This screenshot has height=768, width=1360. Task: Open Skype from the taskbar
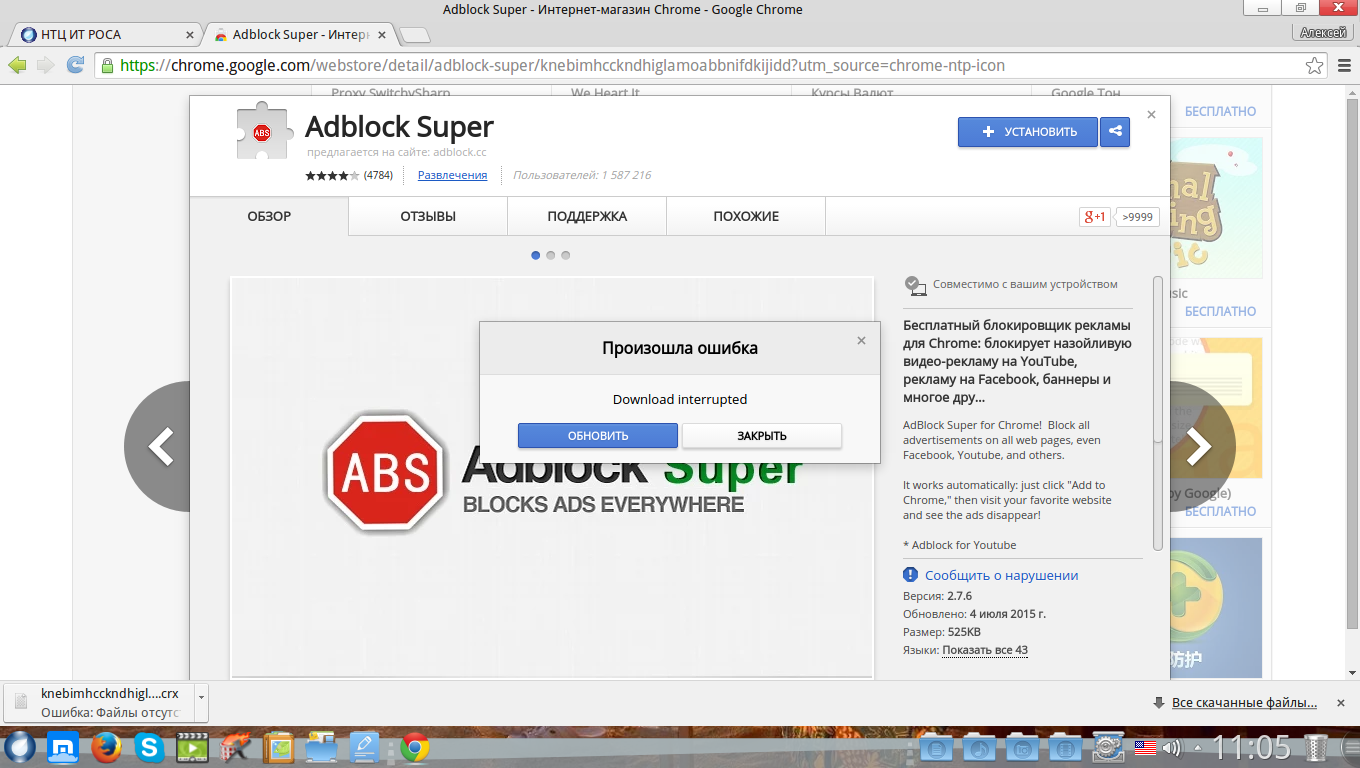[150, 747]
